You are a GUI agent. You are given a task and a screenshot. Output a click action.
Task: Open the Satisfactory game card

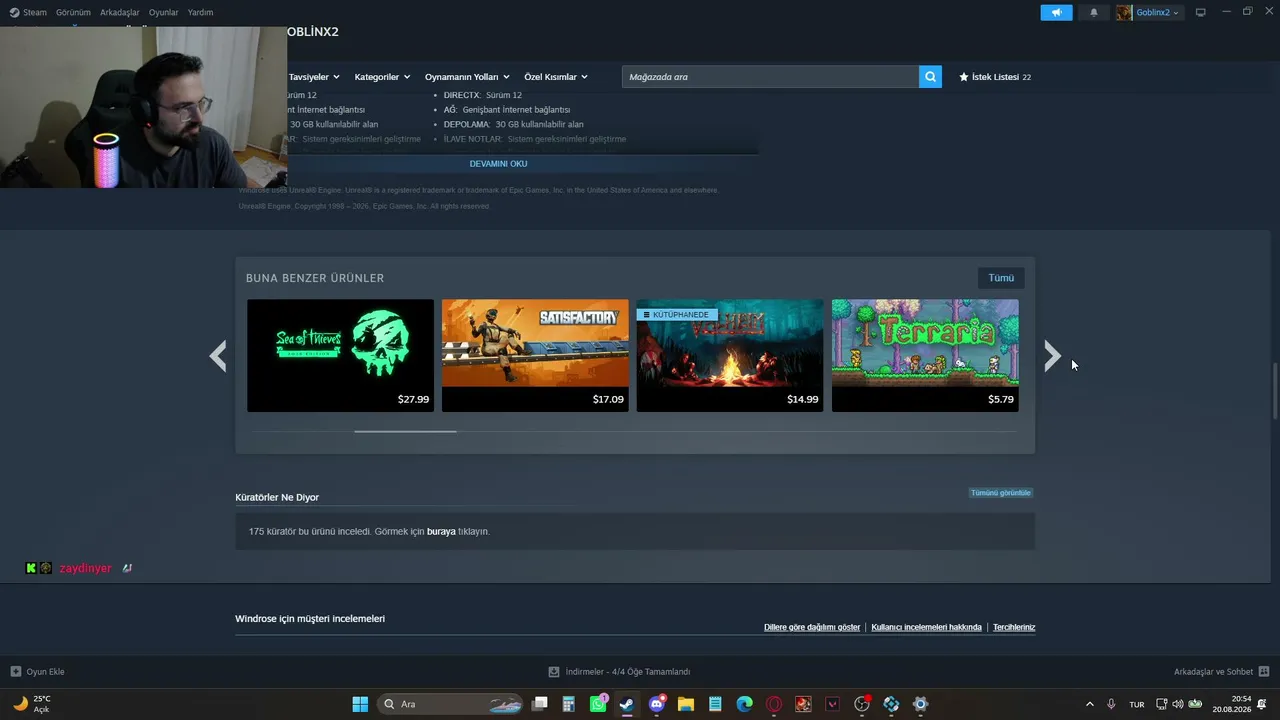[x=535, y=356]
